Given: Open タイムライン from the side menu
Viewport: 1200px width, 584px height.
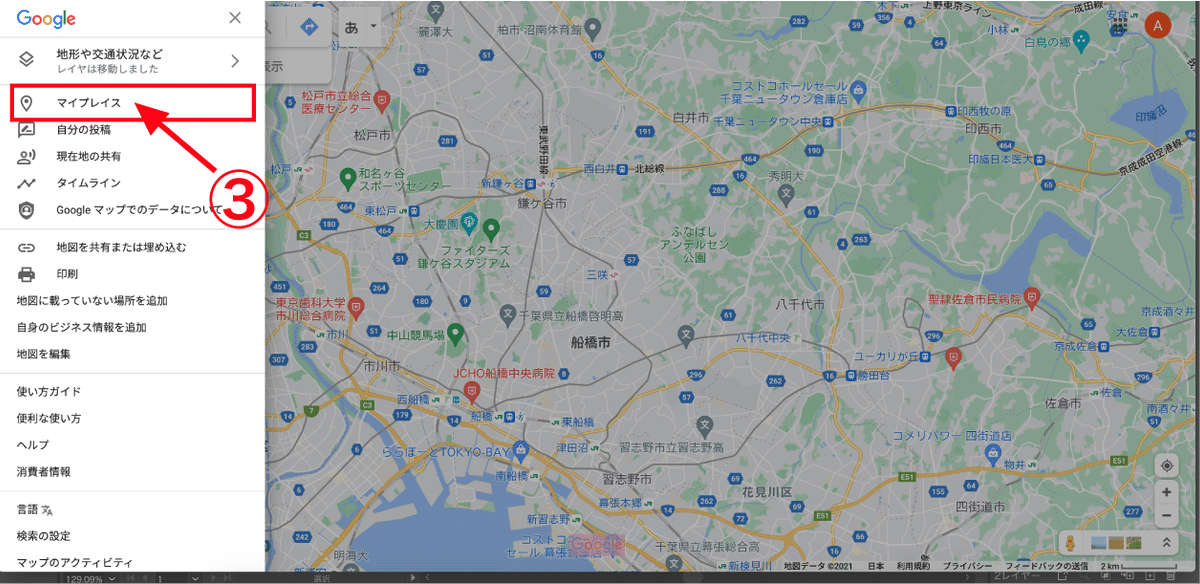Looking at the screenshot, I should 88,183.
